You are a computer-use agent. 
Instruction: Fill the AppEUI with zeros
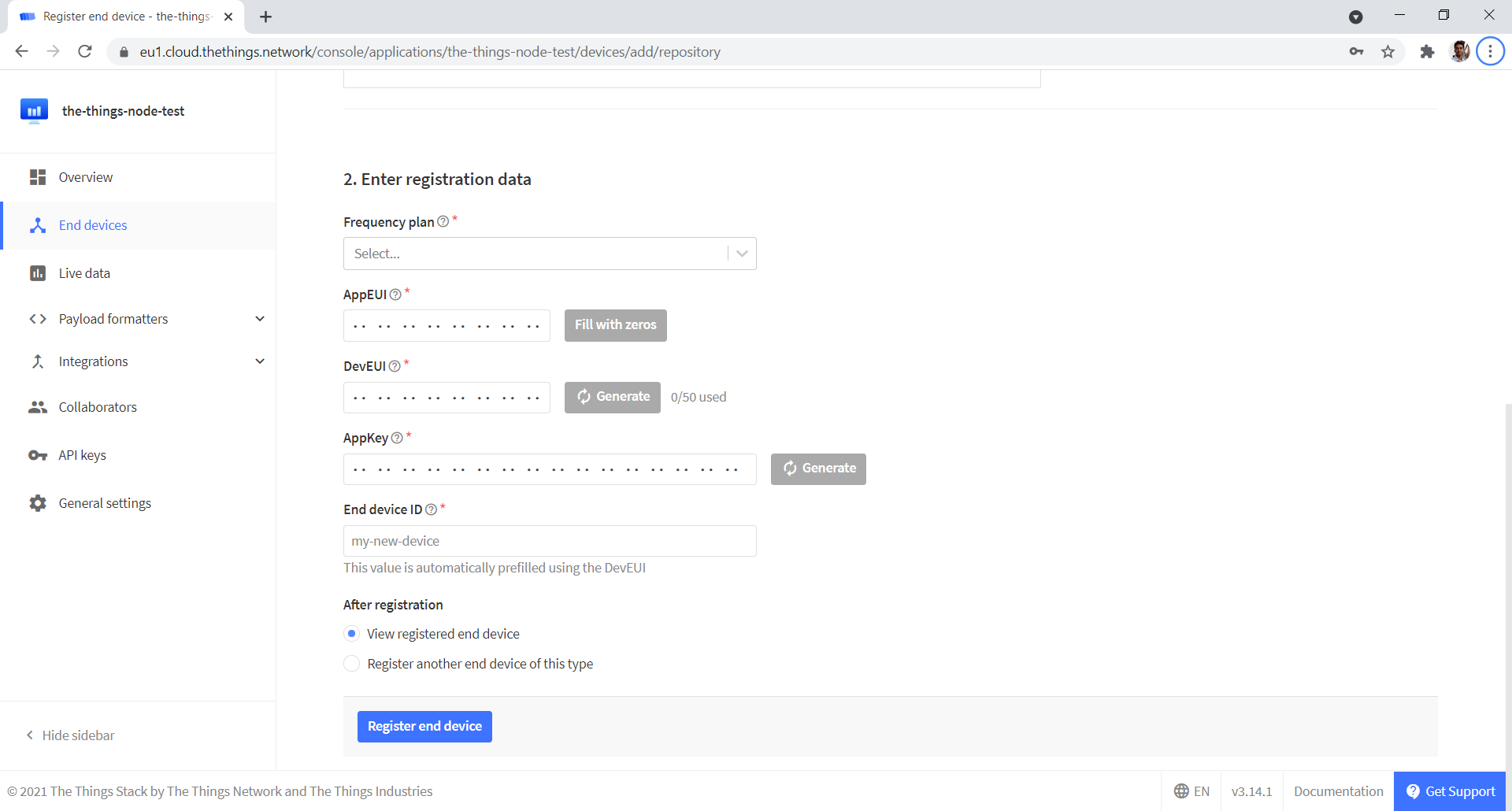[x=615, y=325]
